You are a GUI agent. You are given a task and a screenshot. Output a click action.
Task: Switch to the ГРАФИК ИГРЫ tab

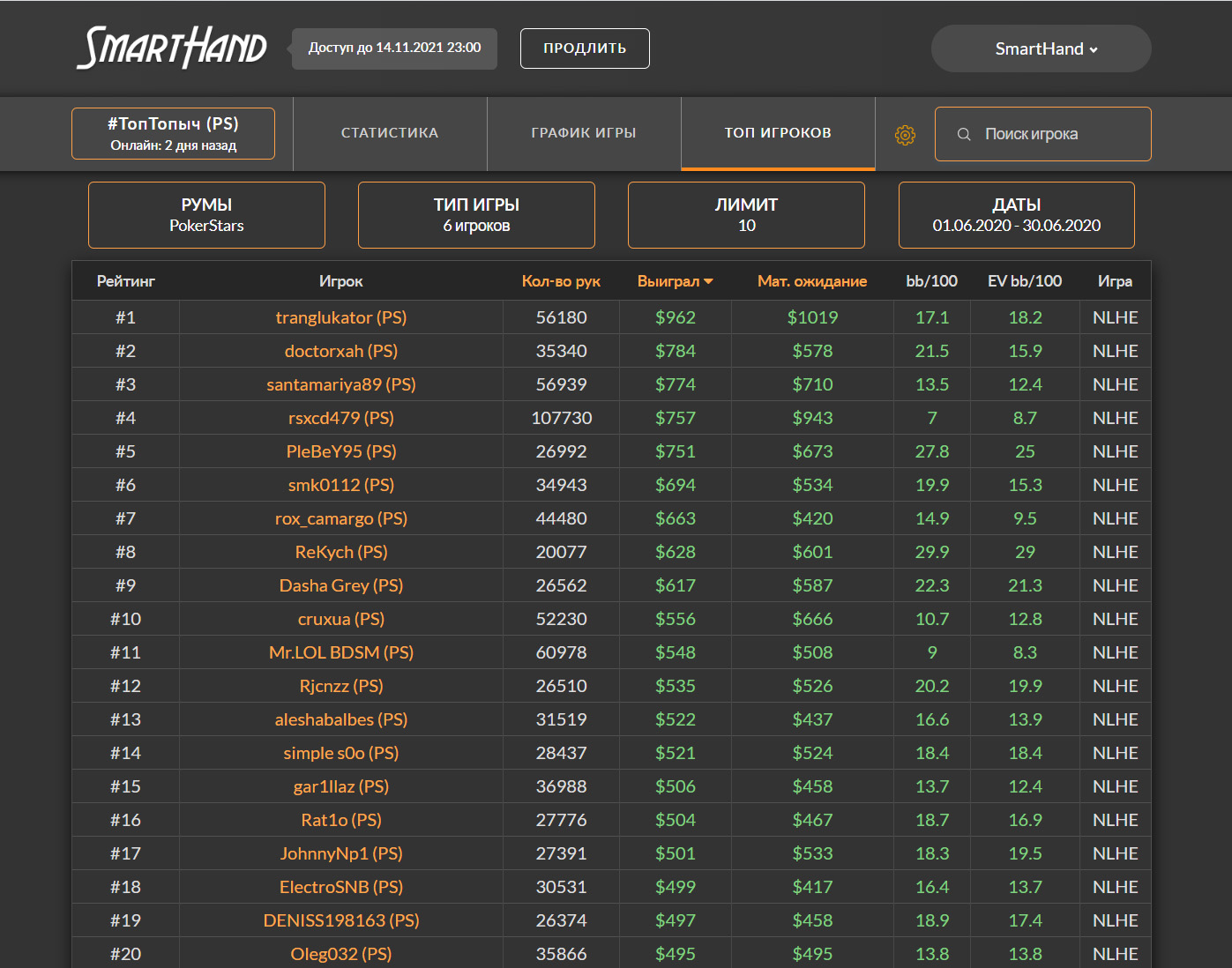click(584, 133)
